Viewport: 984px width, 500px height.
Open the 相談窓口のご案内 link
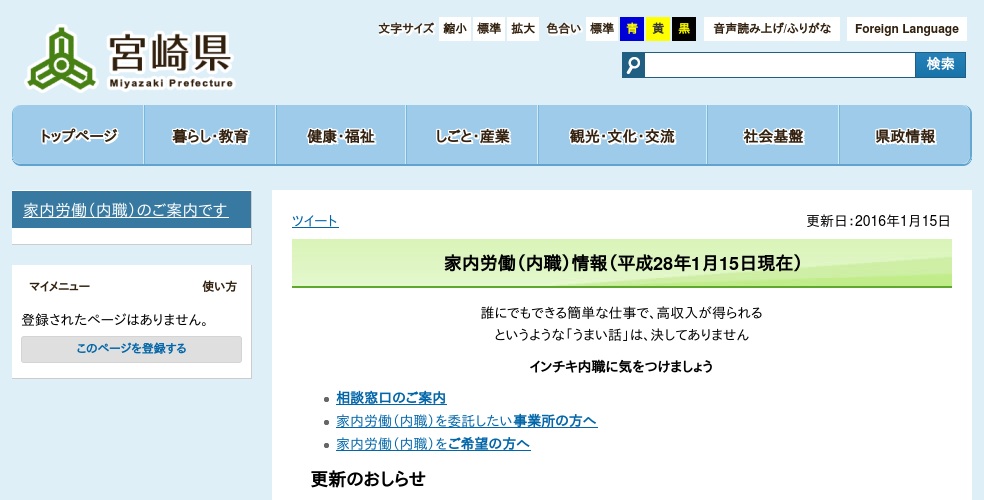tap(391, 398)
